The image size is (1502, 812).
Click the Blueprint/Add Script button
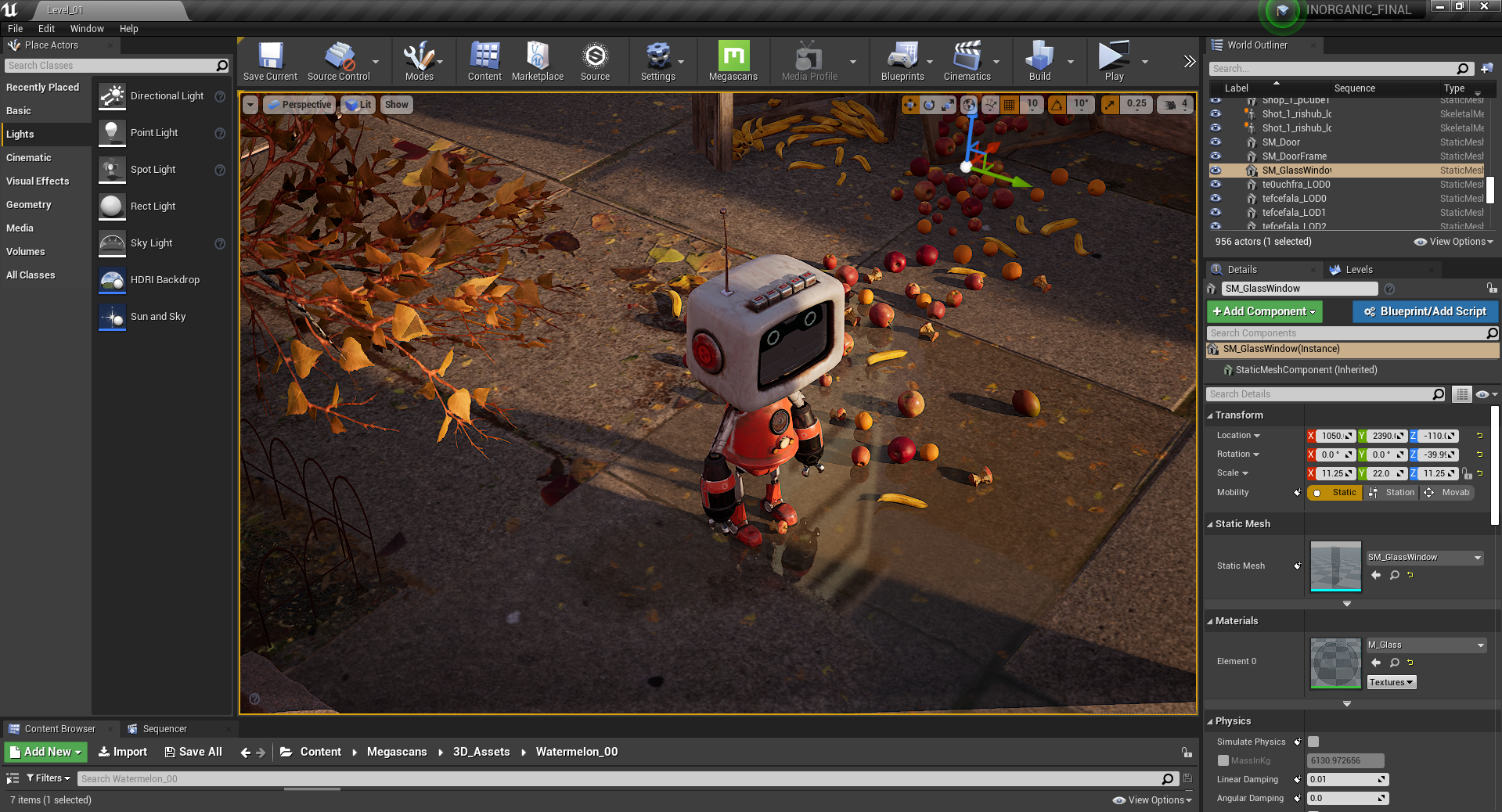pos(1425,311)
